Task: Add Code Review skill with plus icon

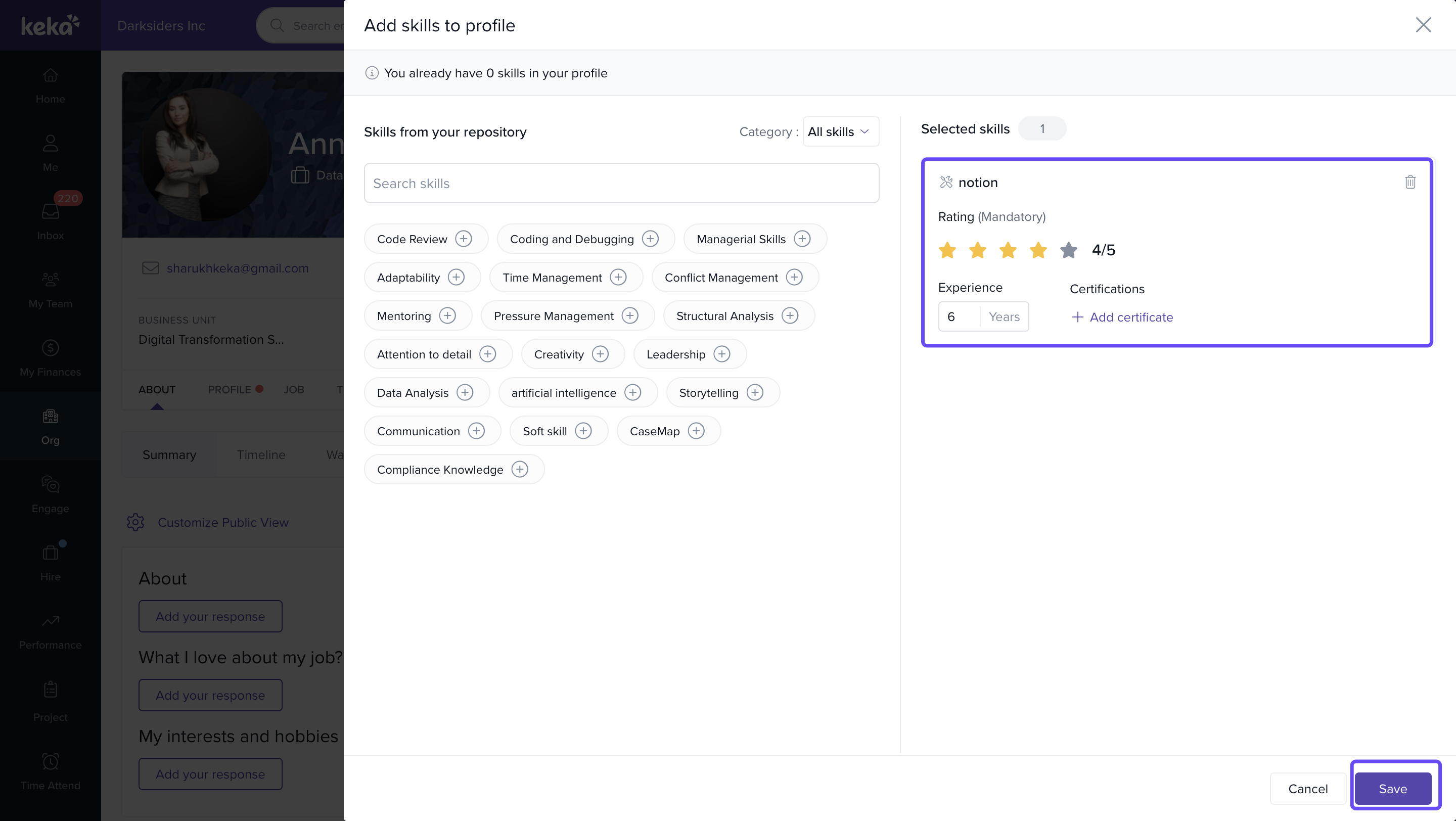Action: click(464, 239)
